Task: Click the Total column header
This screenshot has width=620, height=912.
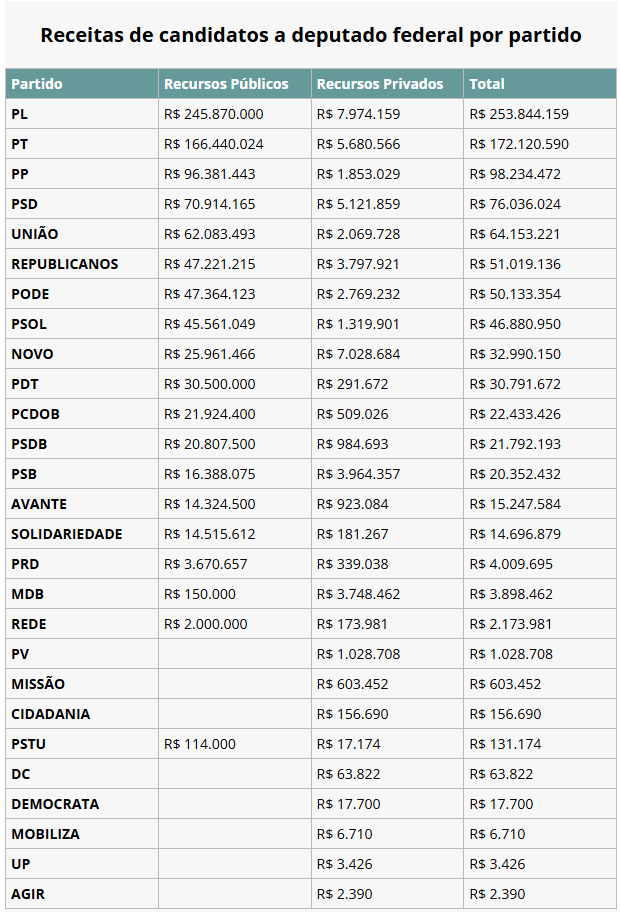Action: [x=540, y=84]
